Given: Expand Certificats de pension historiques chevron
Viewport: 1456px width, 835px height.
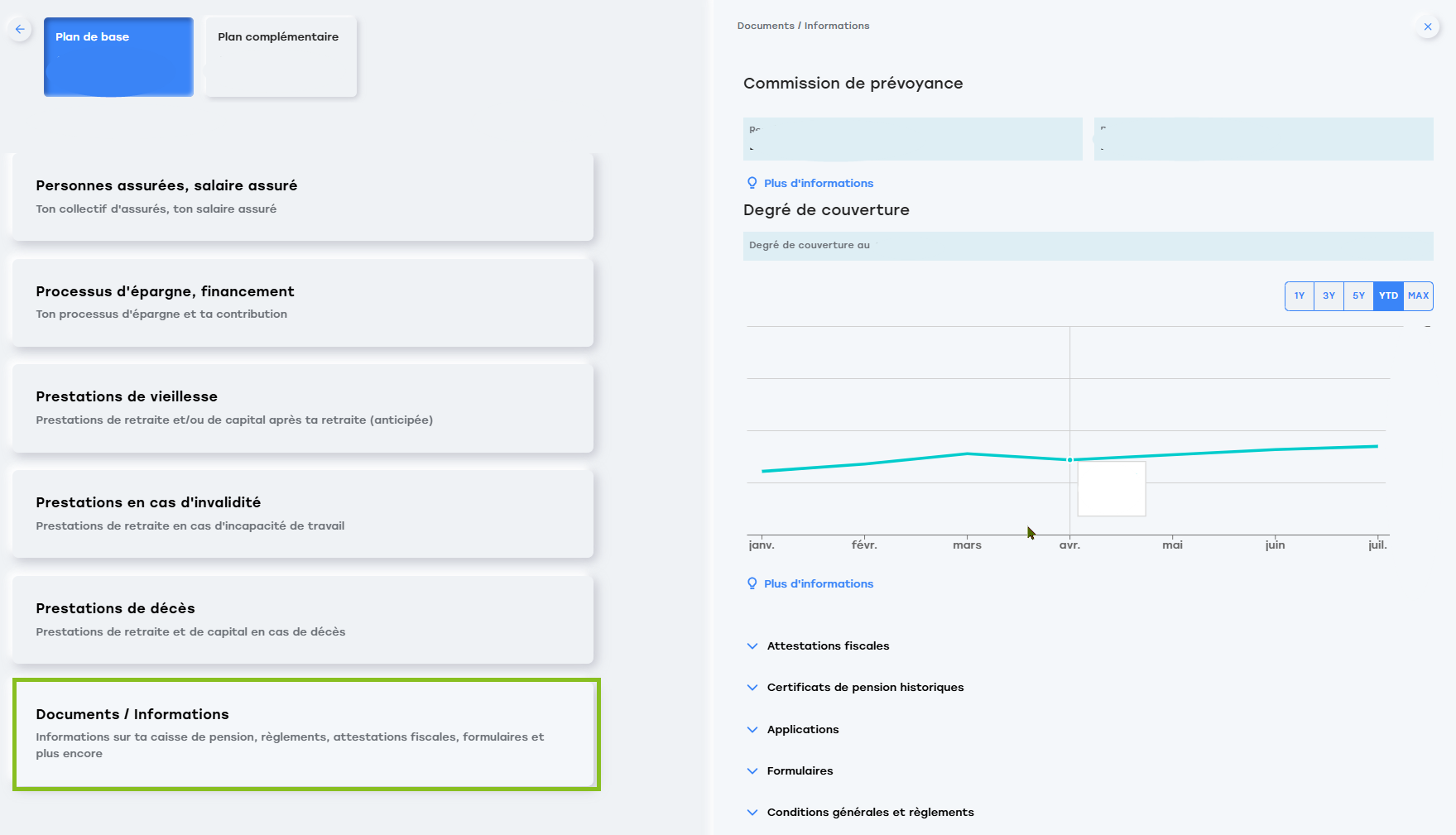Looking at the screenshot, I should click(752, 688).
